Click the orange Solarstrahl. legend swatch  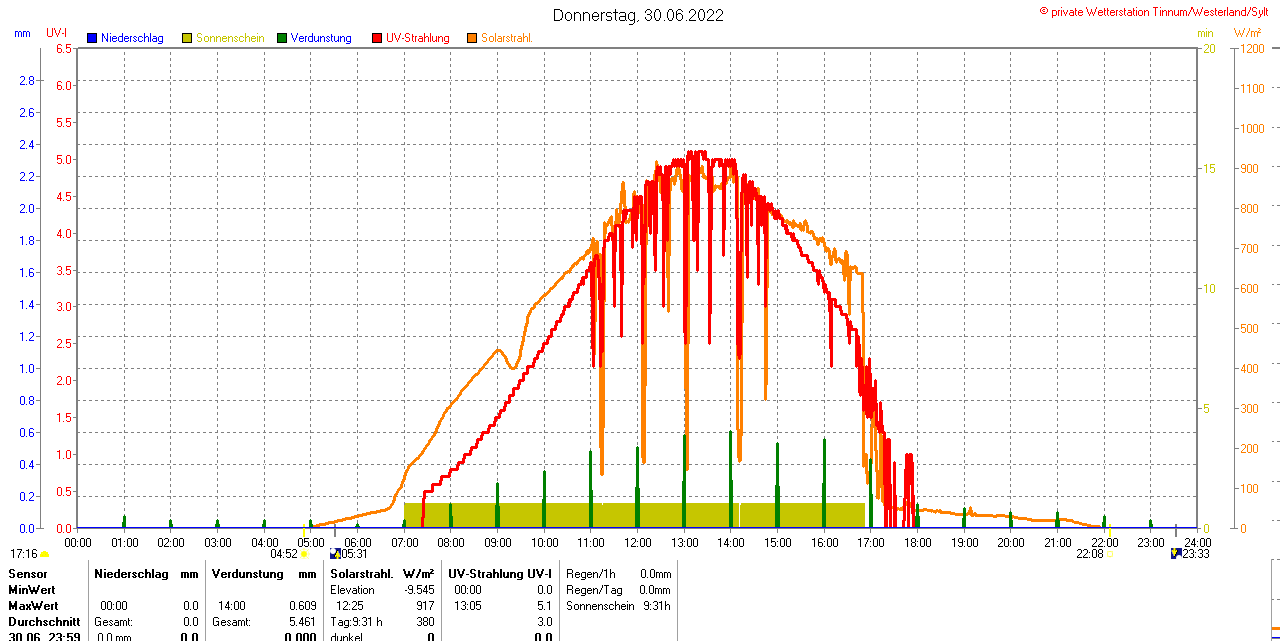click(472, 38)
